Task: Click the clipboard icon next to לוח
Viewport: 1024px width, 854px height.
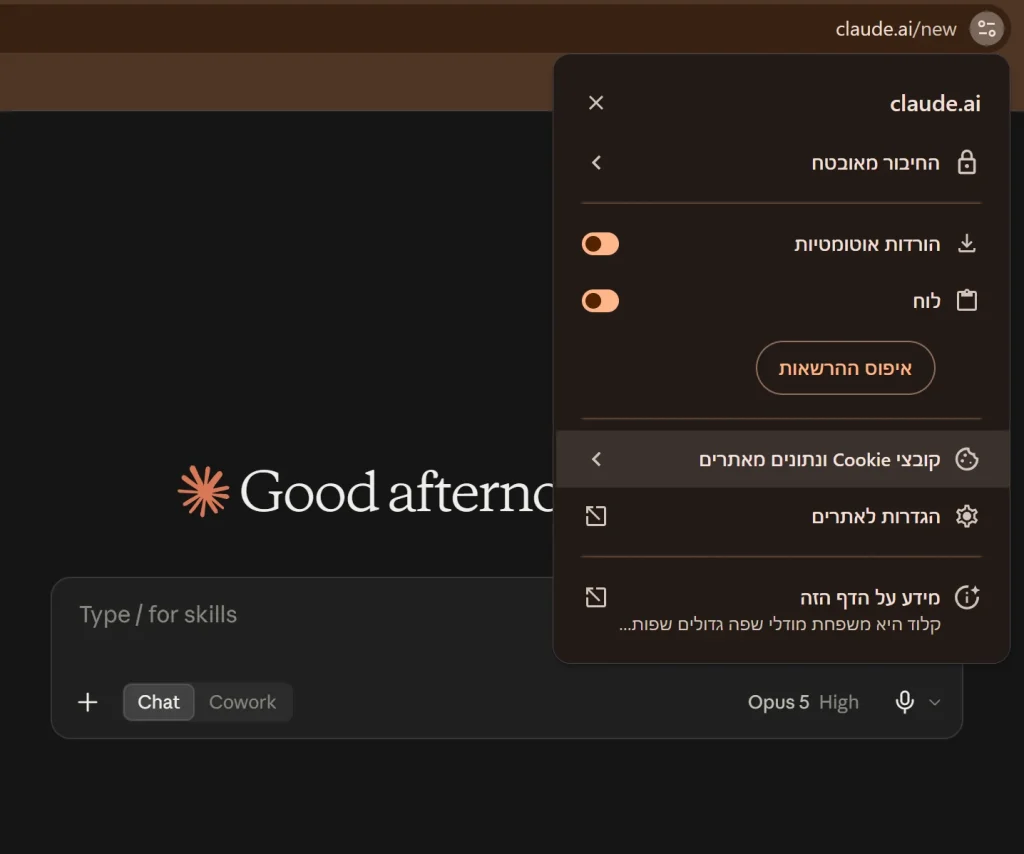Action: point(967,300)
